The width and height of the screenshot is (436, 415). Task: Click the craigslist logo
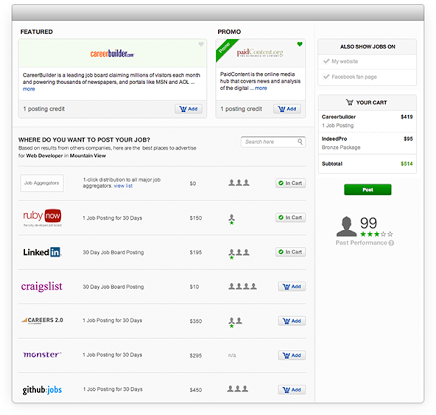pos(42,287)
